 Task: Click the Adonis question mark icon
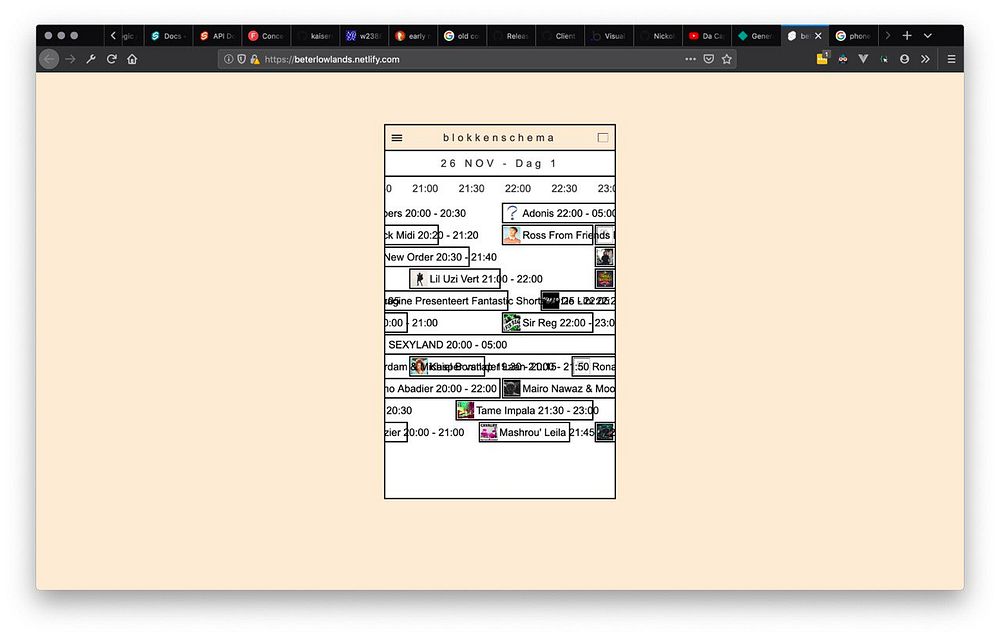click(512, 213)
